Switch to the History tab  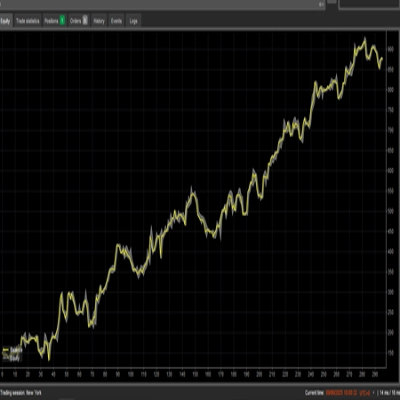coord(99,21)
